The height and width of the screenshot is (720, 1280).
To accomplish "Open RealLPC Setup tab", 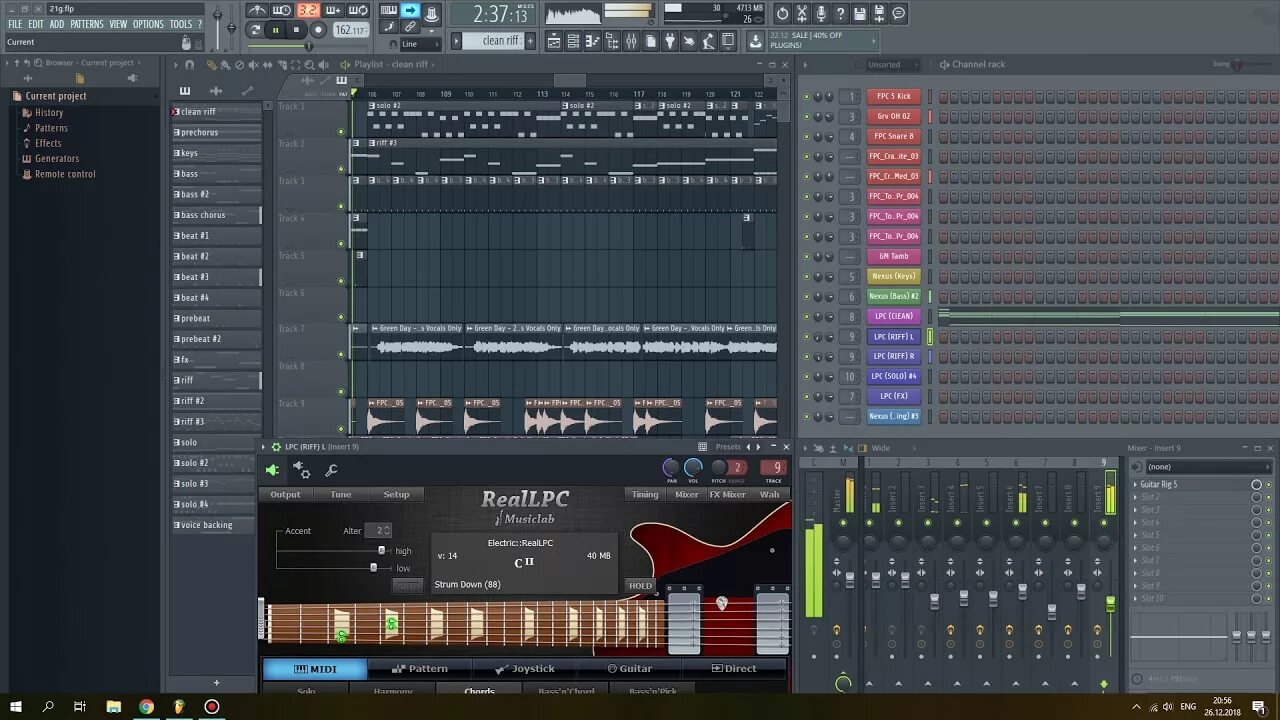I will pyautogui.click(x=397, y=494).
